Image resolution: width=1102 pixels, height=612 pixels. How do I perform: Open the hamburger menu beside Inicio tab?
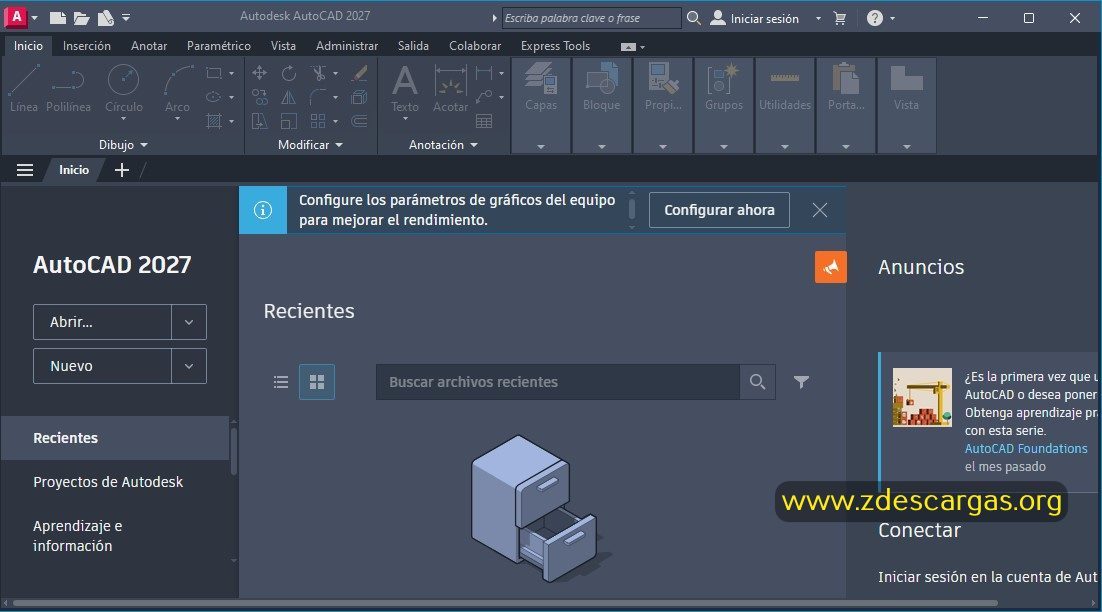click(25, 170)
